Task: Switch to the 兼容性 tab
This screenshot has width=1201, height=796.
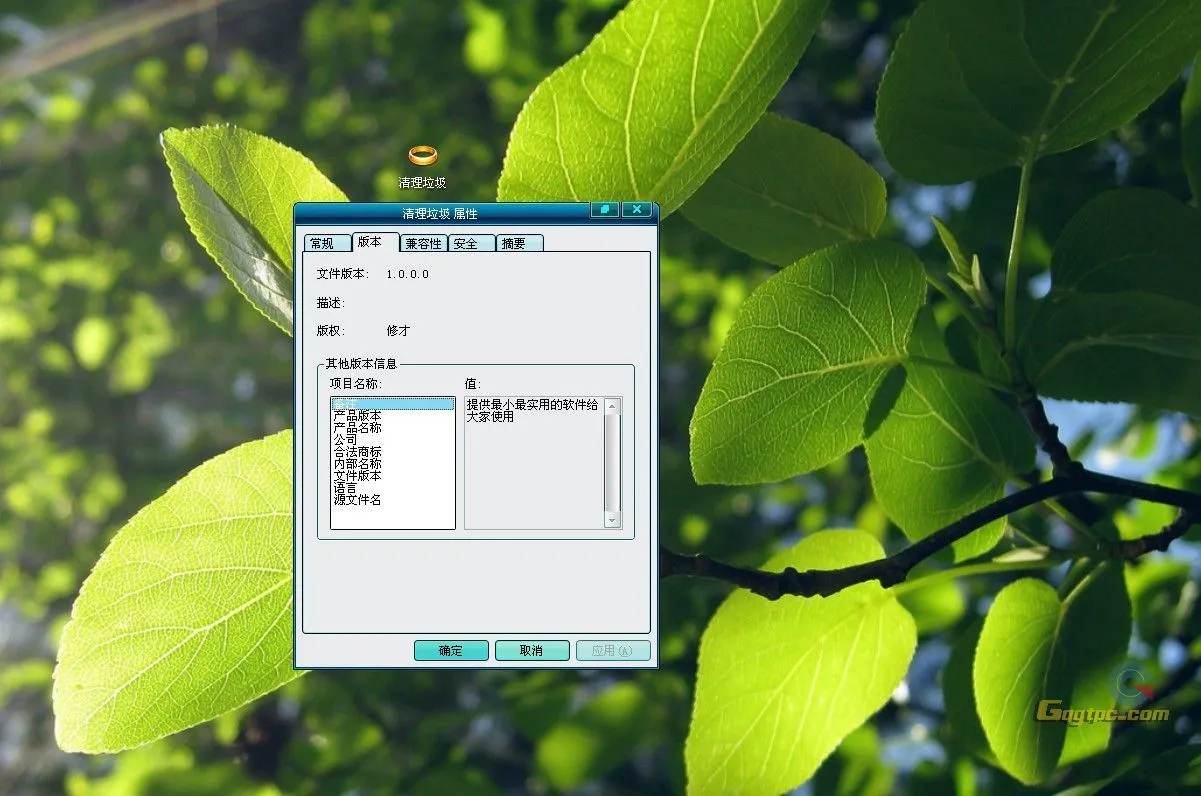Action: click(x=423, y=243)
